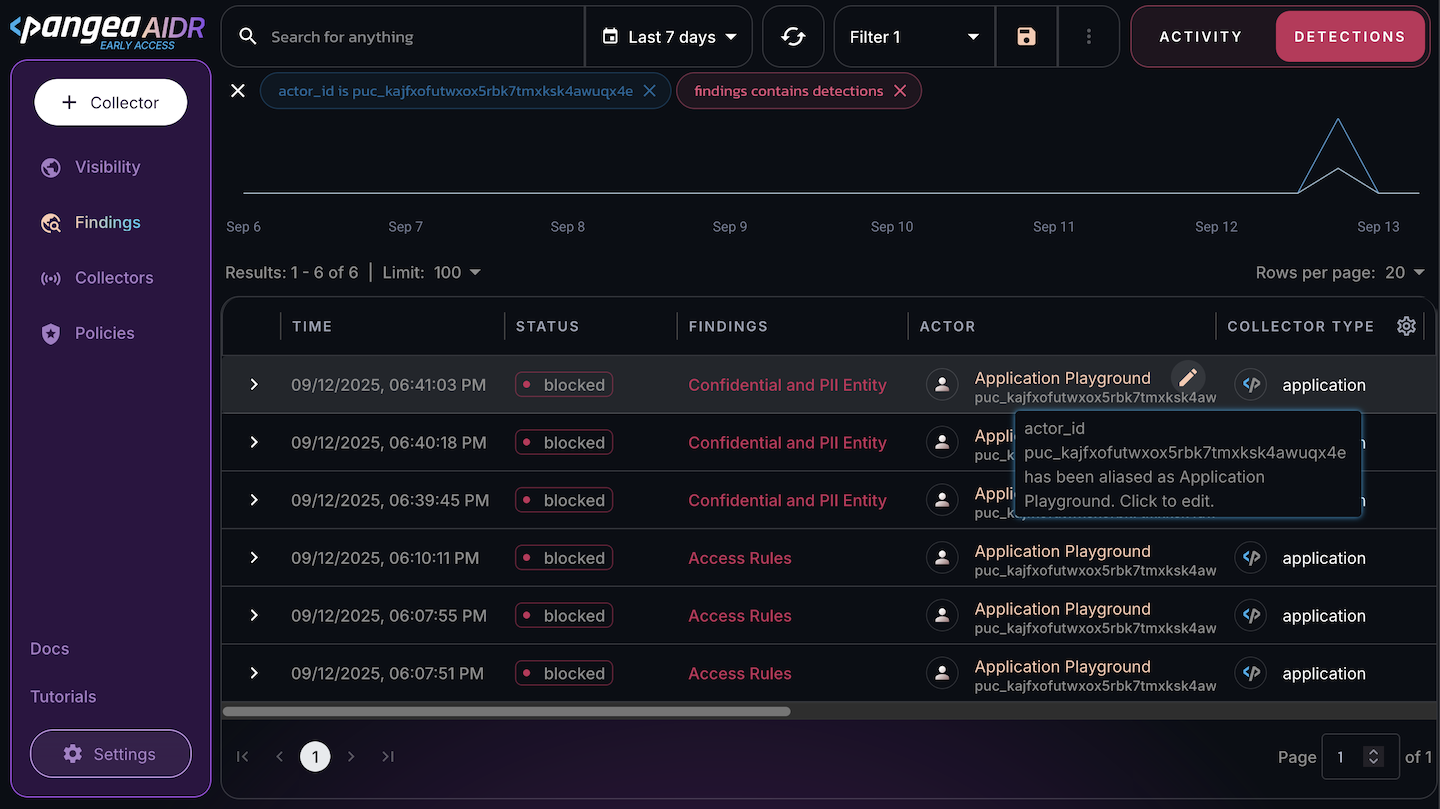
Task: Remove the findings contains detections chip
Action: coord(900,91)
